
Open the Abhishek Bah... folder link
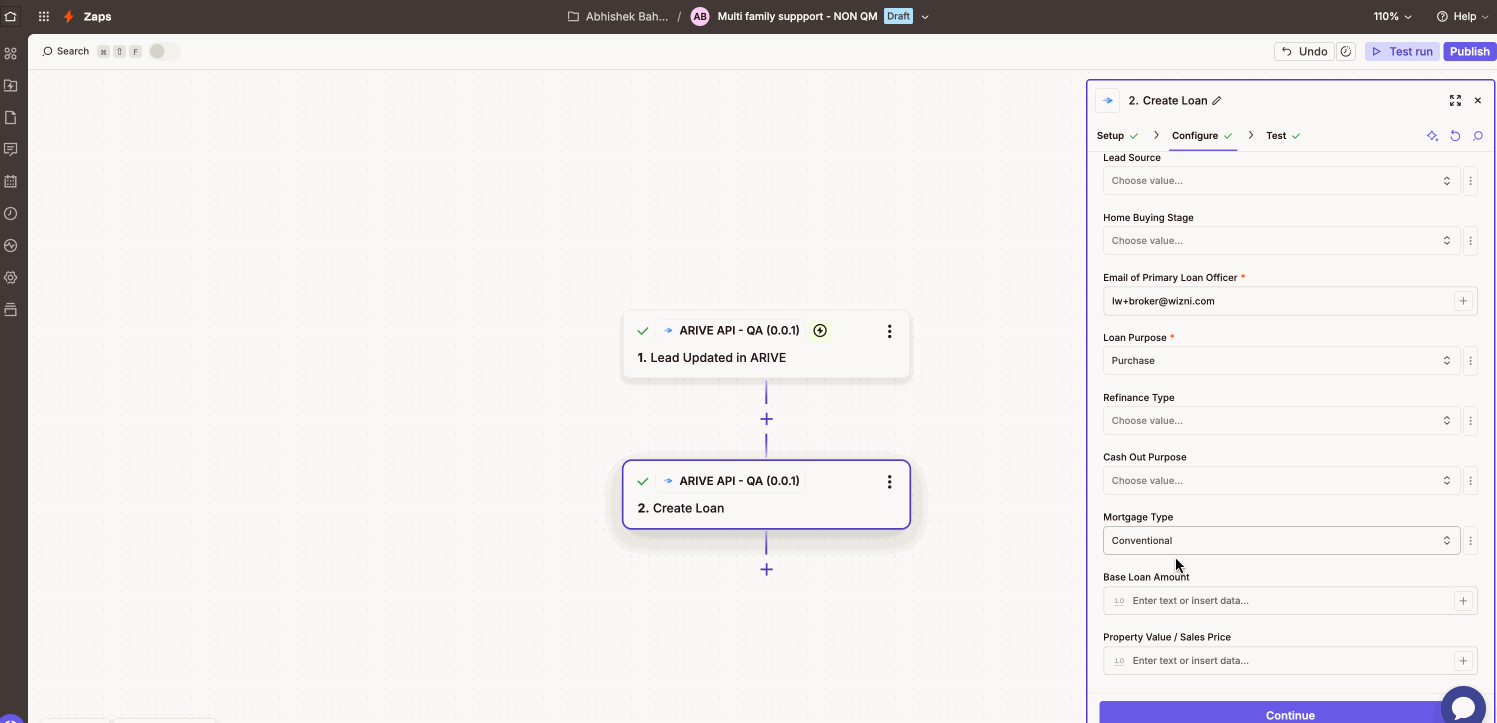(618, 16)
